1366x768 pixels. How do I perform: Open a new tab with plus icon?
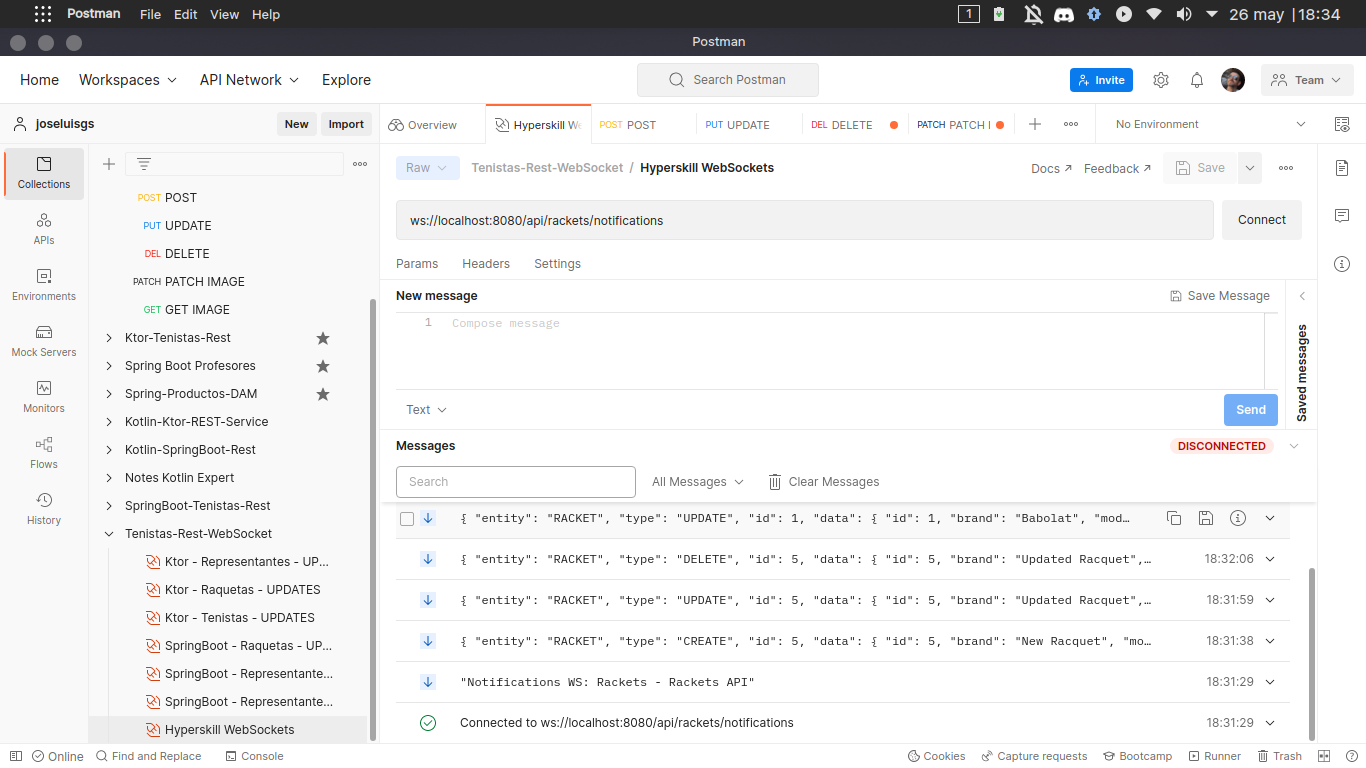(1035, 124)
